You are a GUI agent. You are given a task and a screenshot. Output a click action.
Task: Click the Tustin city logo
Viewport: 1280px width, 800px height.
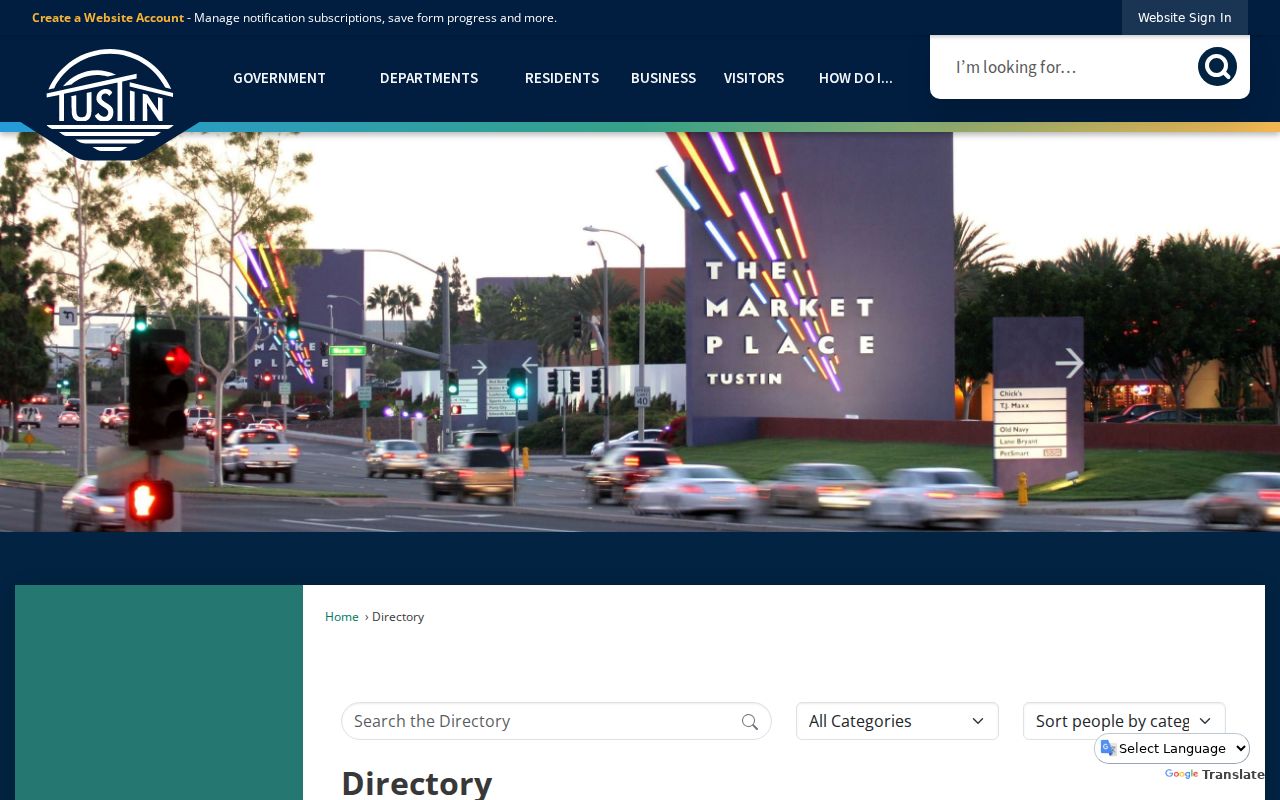[110, 102]
